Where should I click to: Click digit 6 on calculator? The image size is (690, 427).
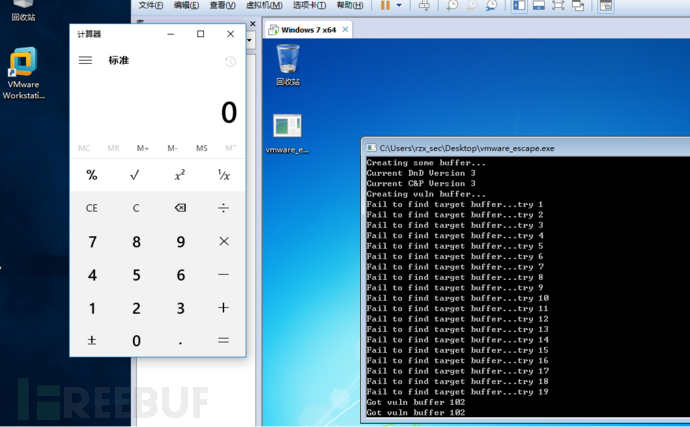(x=180, y=275)
